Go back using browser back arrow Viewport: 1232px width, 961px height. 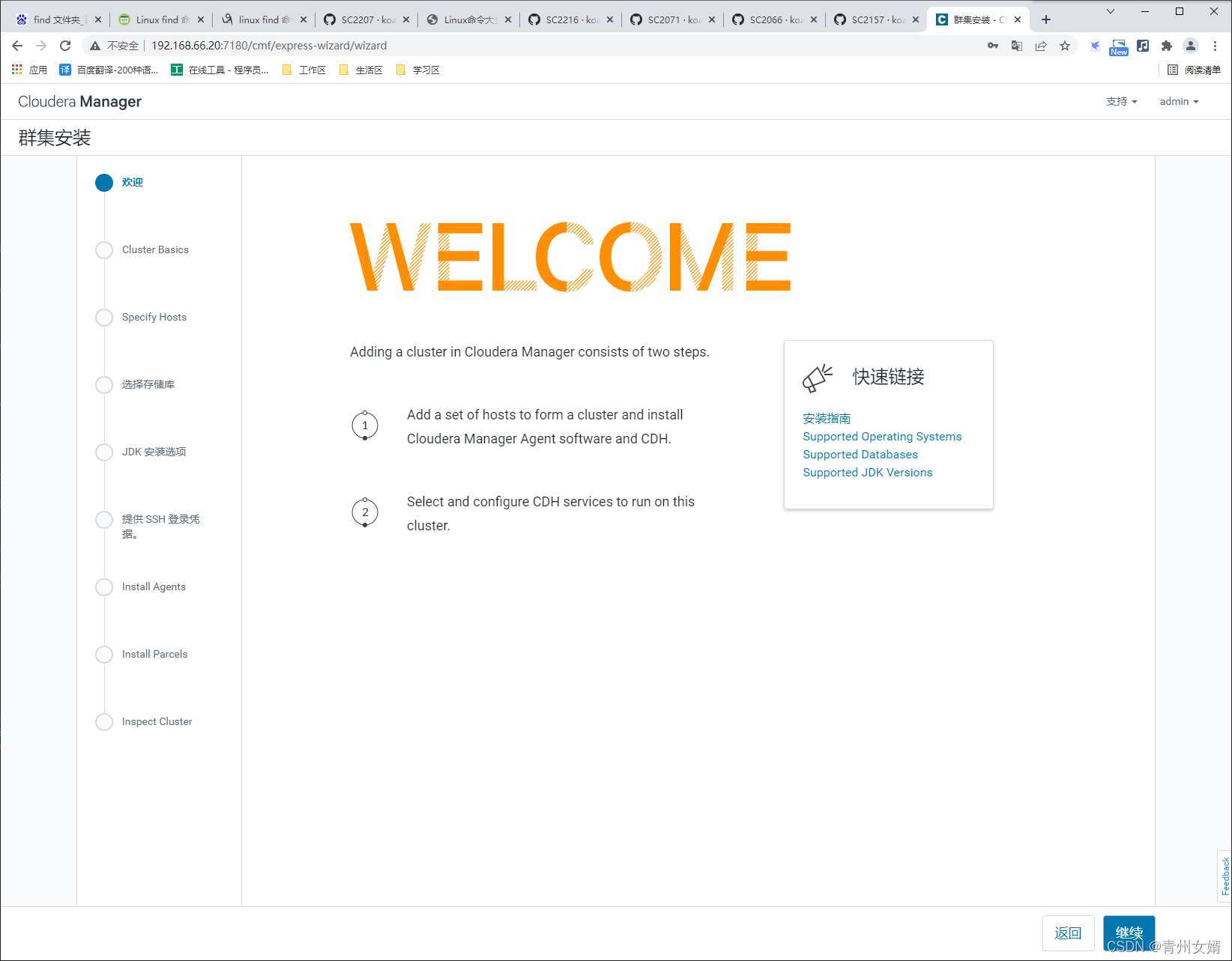17,46
